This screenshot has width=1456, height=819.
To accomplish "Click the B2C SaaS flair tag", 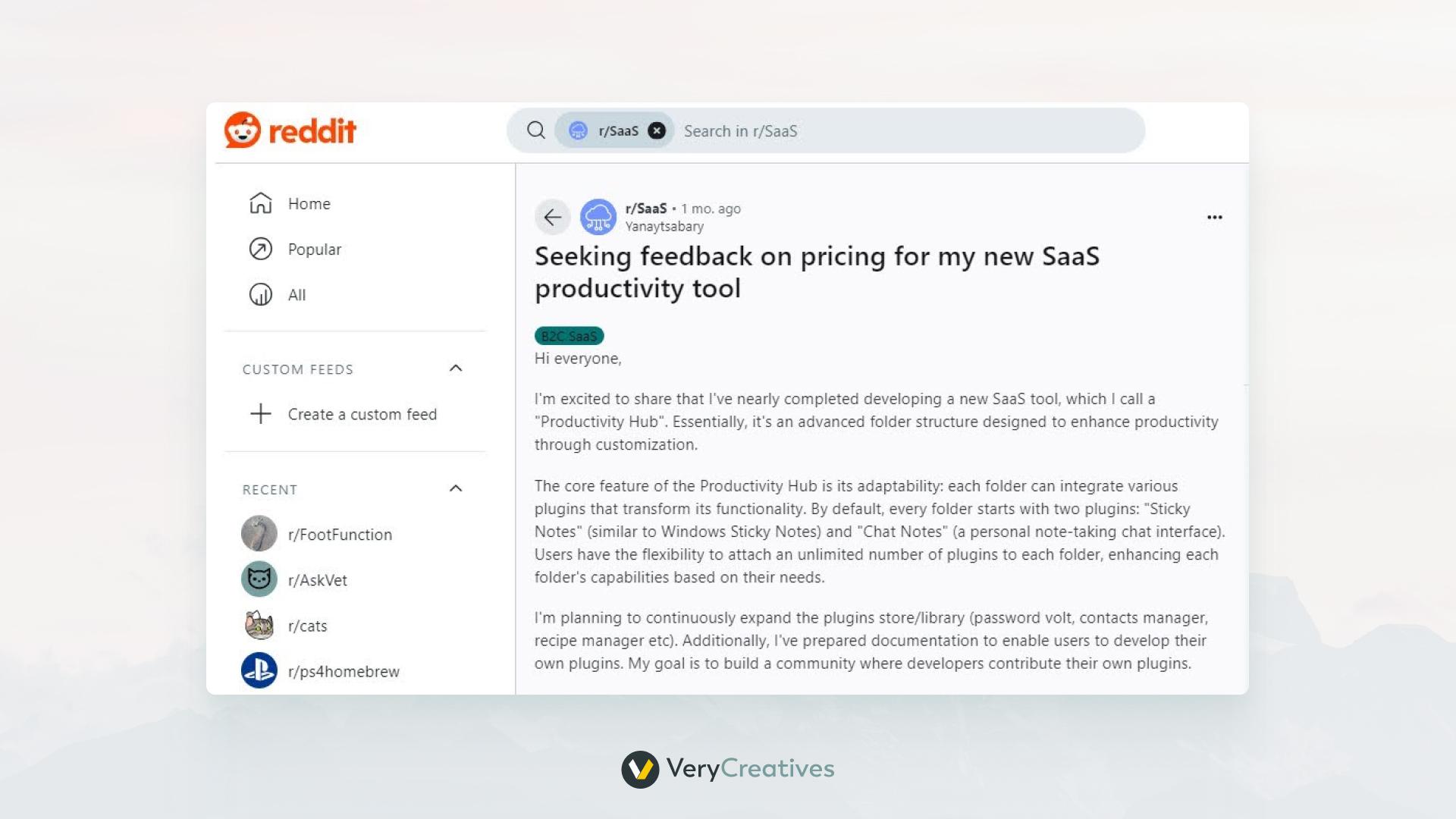I will [569, 336].
